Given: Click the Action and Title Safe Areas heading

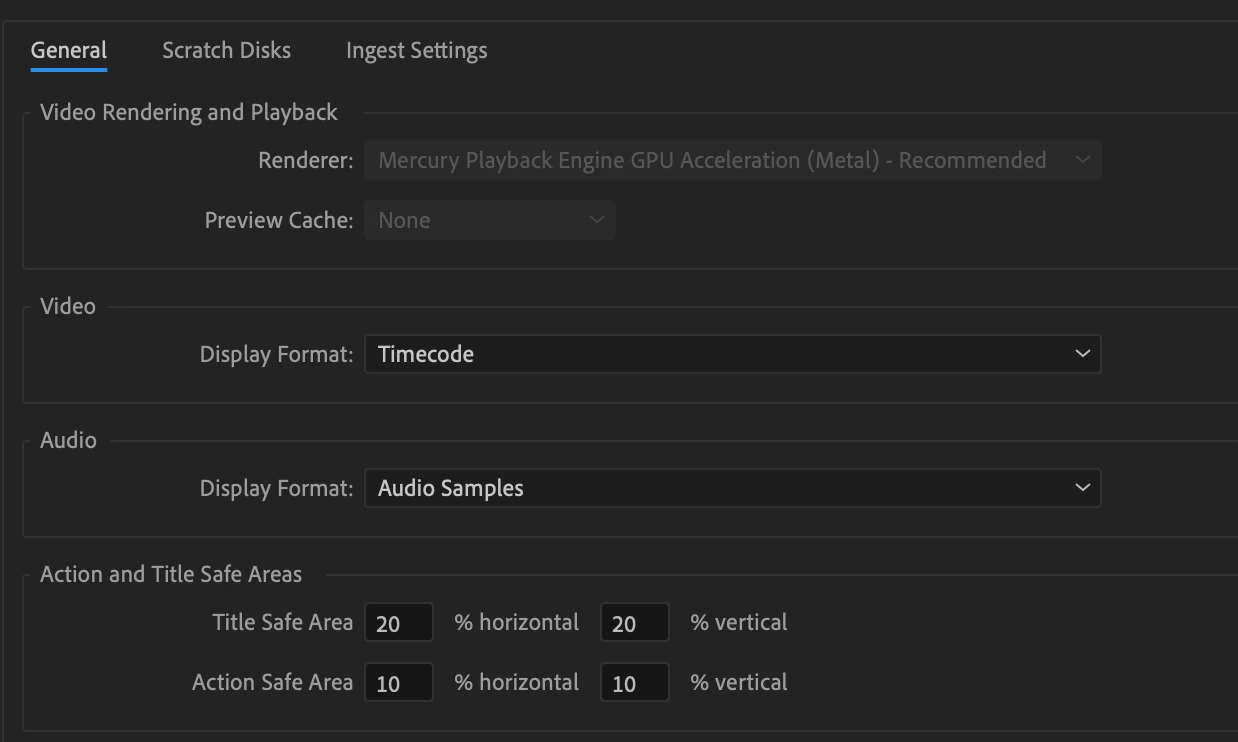Looking at the screenshot, I should [171, 574].
